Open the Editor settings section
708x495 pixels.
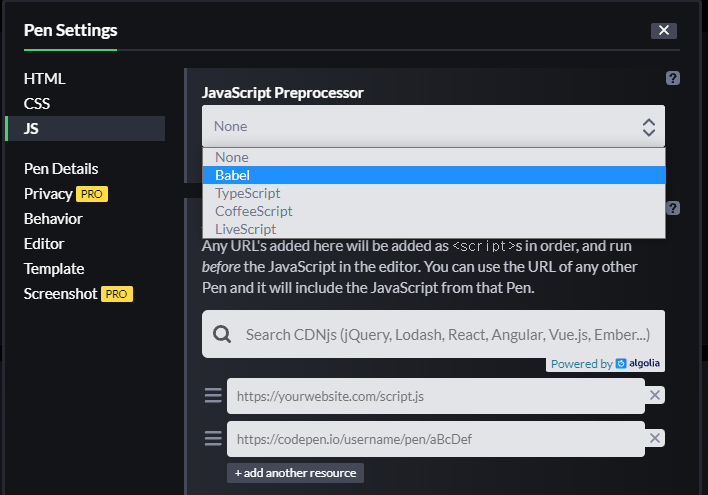coord(44,244)
